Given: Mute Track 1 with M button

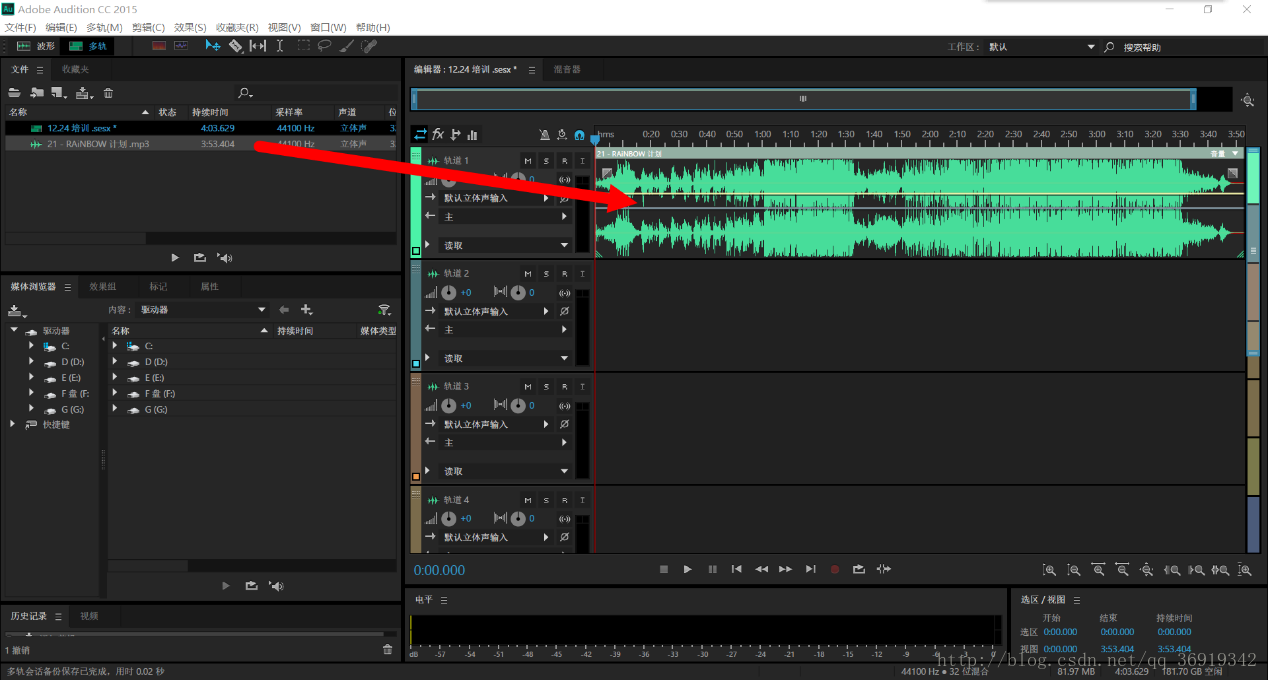Looking at the screenshot, I should coord(528,161).
